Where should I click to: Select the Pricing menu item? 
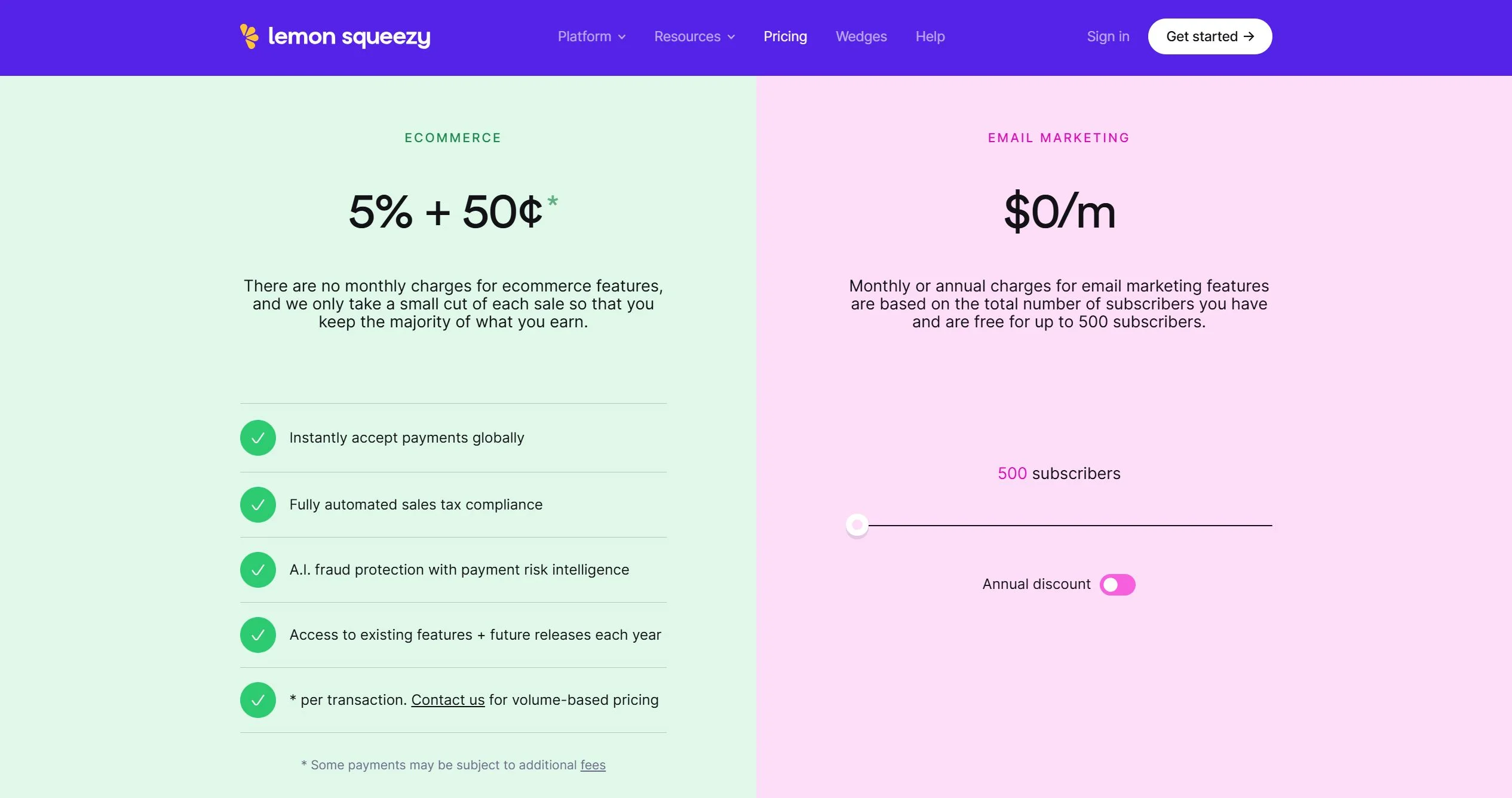pos(785,36)
